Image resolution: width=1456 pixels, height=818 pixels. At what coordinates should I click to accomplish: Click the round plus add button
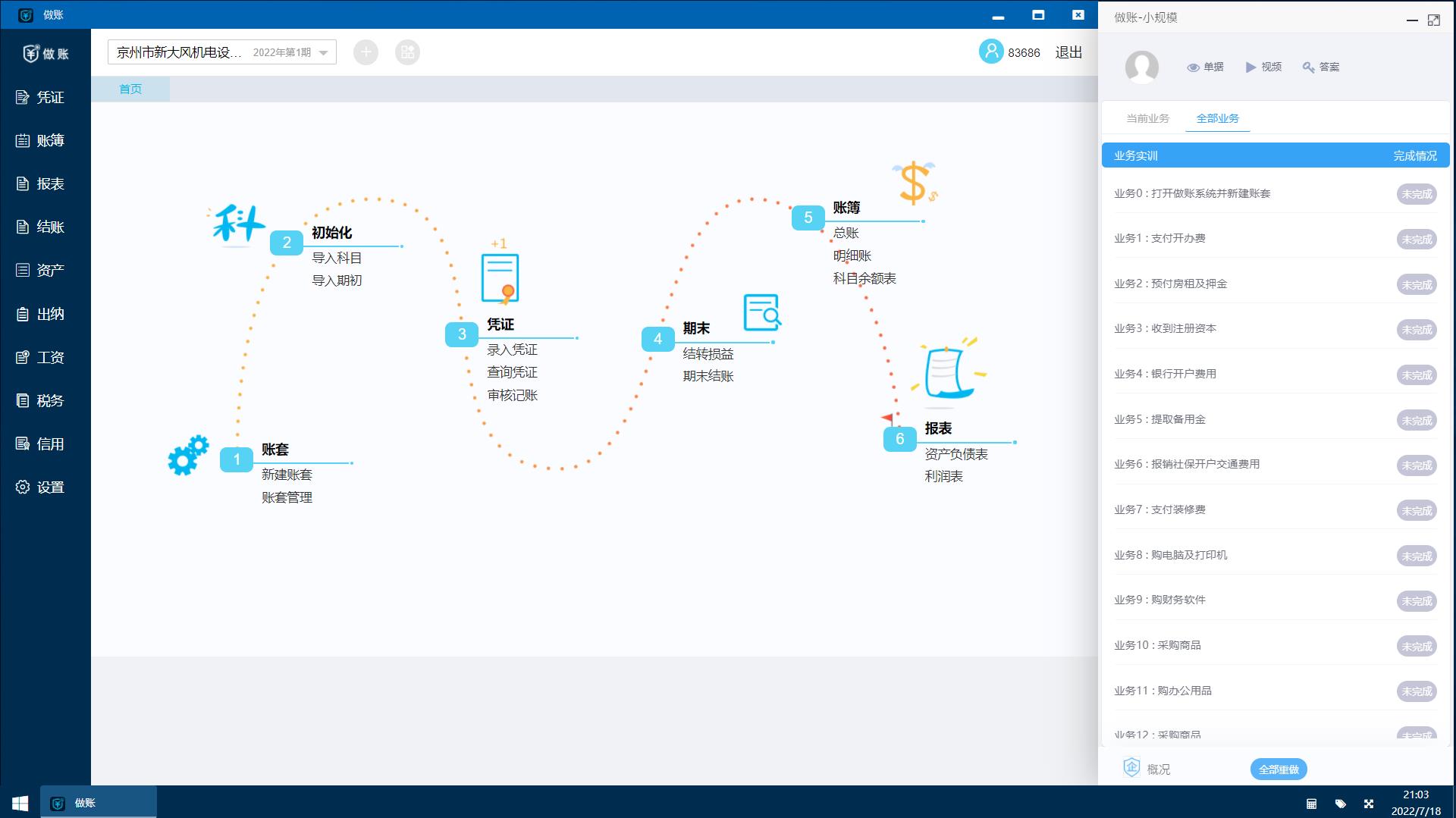pos(366,52)
